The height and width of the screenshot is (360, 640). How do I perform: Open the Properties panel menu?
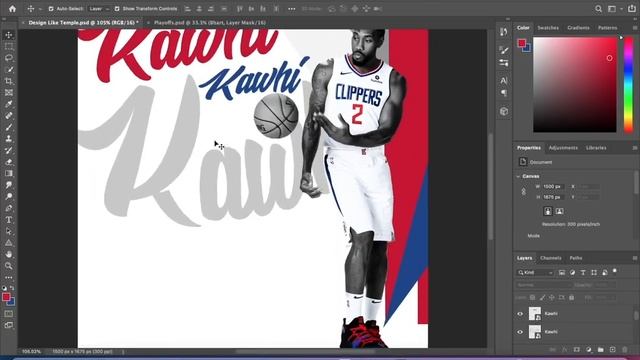[635, 148]
